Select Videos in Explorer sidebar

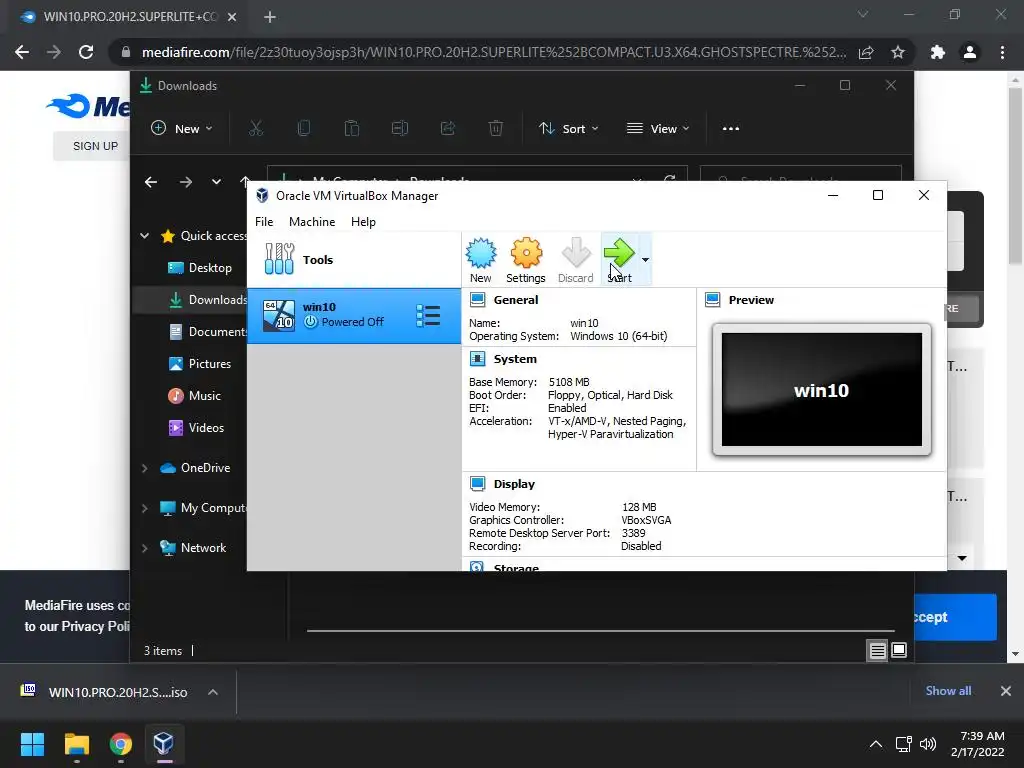coord(197,428)
